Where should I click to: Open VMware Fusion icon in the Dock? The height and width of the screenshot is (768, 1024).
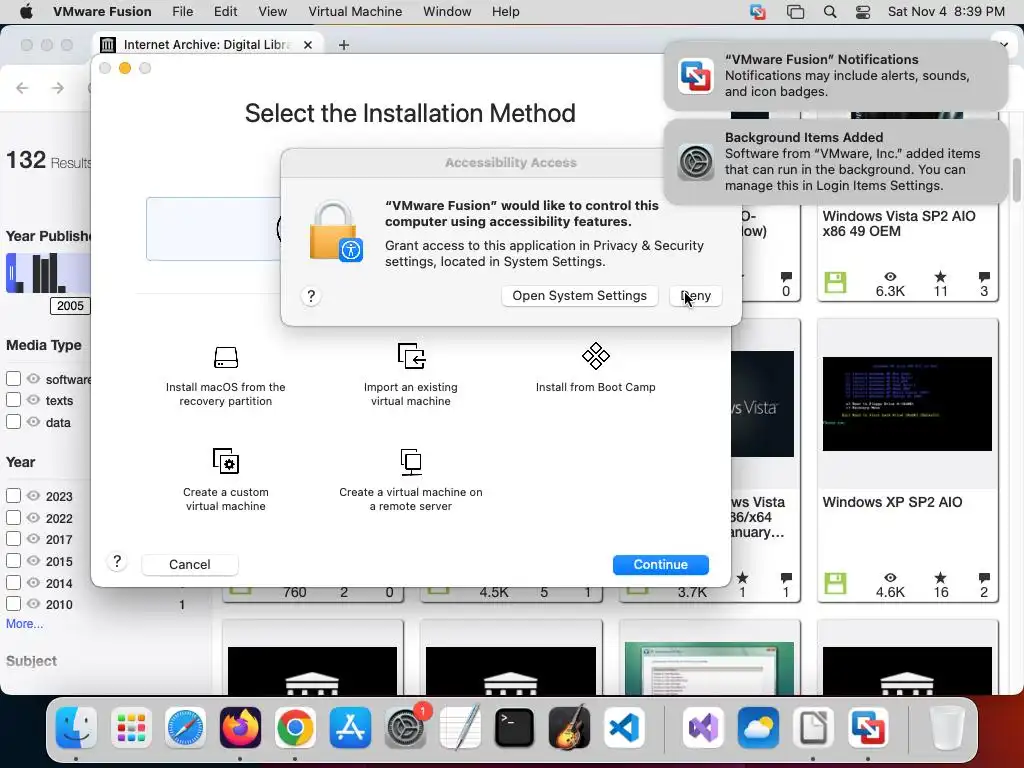(868, 728)
